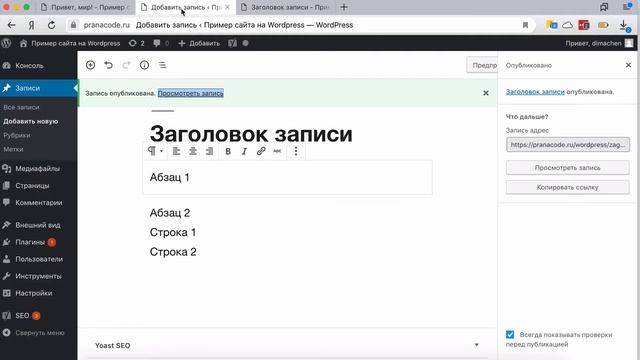Click the Строка 2 text line
This screenshot has height=360, width=640.
173,252
